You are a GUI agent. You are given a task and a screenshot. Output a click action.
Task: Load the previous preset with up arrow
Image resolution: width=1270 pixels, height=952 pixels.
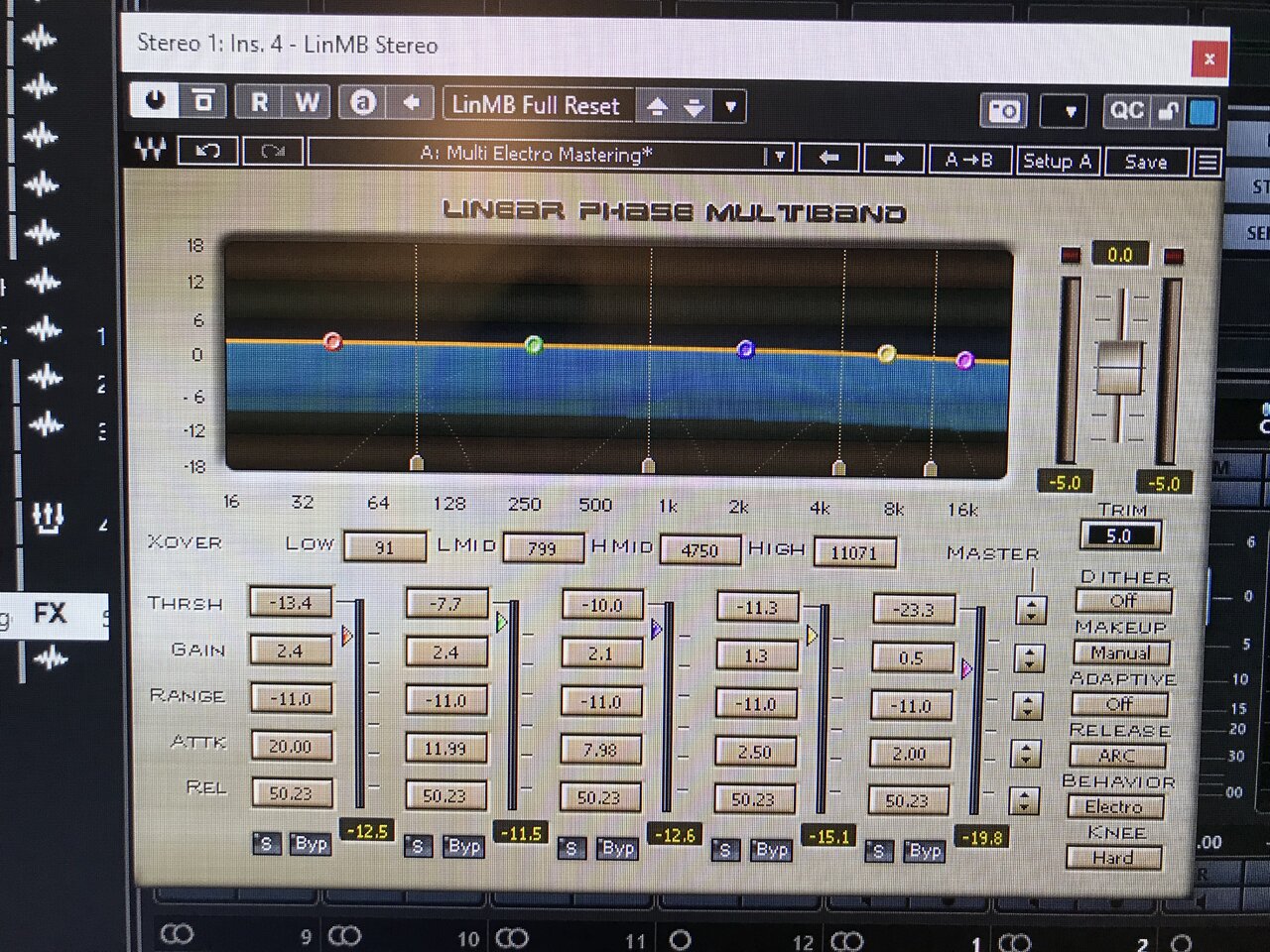(657, 107)
